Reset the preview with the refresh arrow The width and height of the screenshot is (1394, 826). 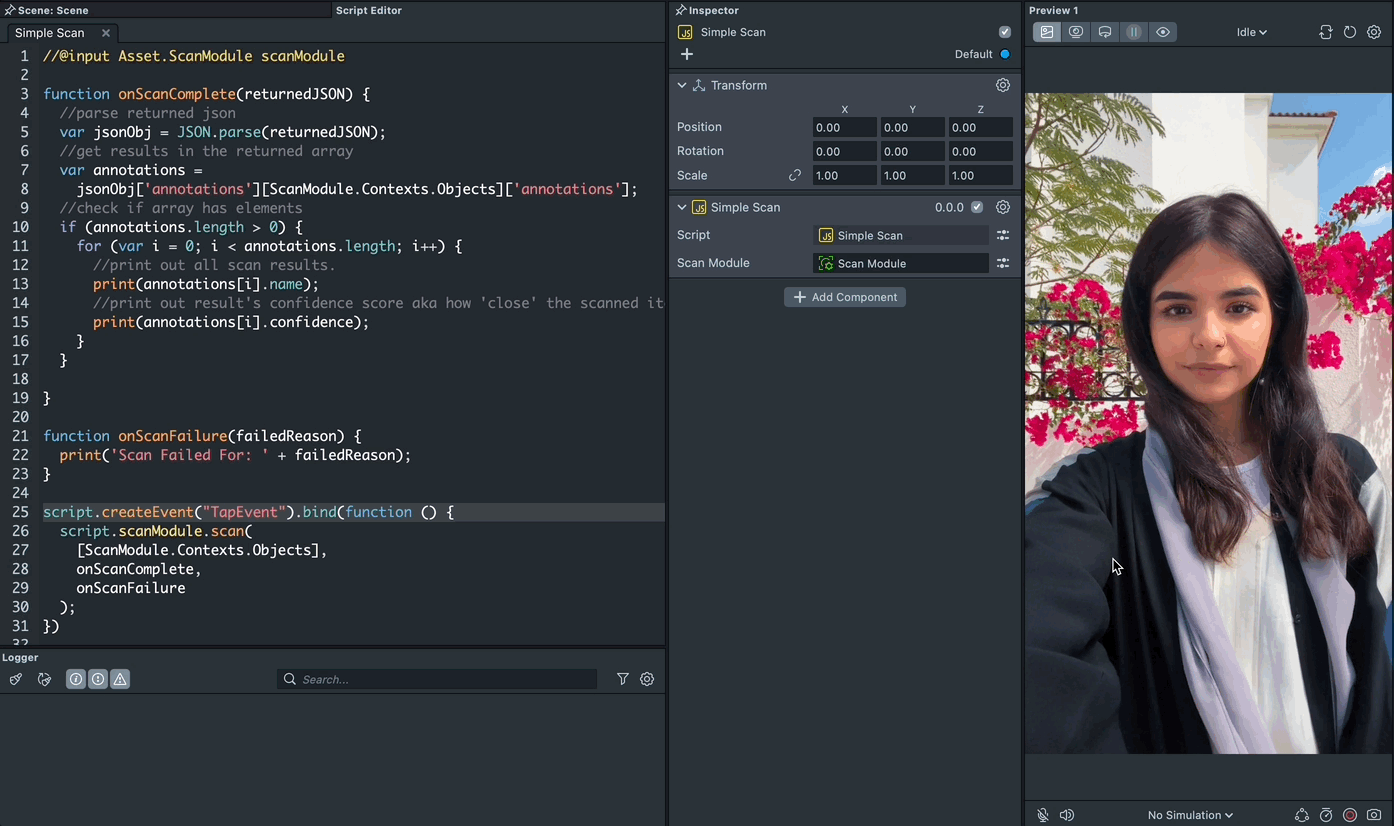click(1350, 32)
